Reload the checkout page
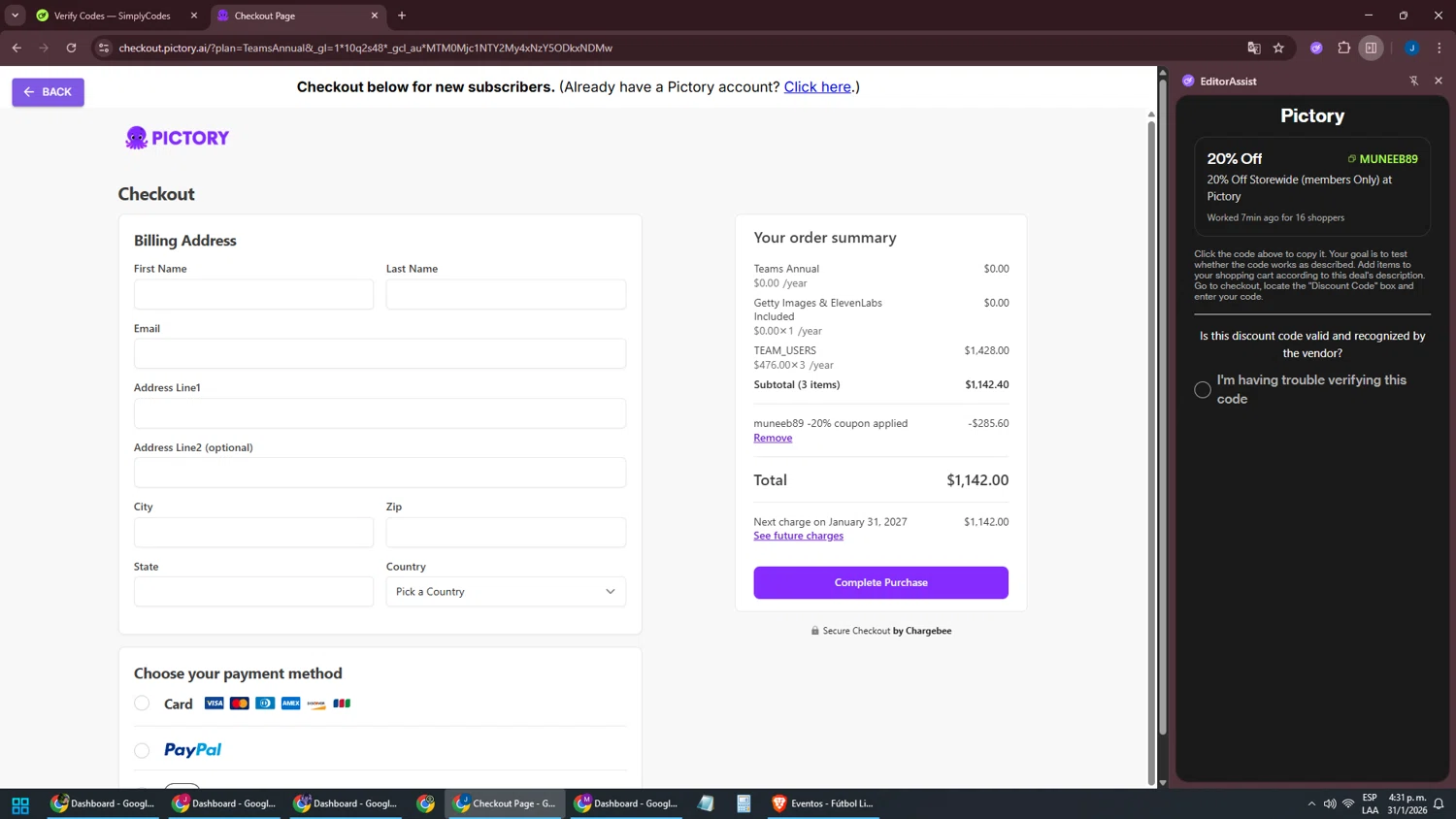Viewport: 1456px width, 819px height. coord(71,48)
